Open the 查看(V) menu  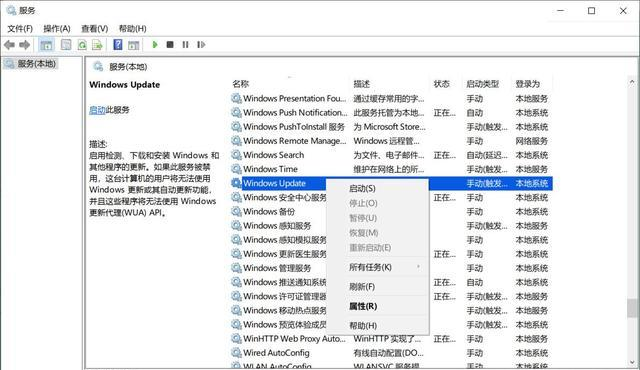tap(94, 29)
